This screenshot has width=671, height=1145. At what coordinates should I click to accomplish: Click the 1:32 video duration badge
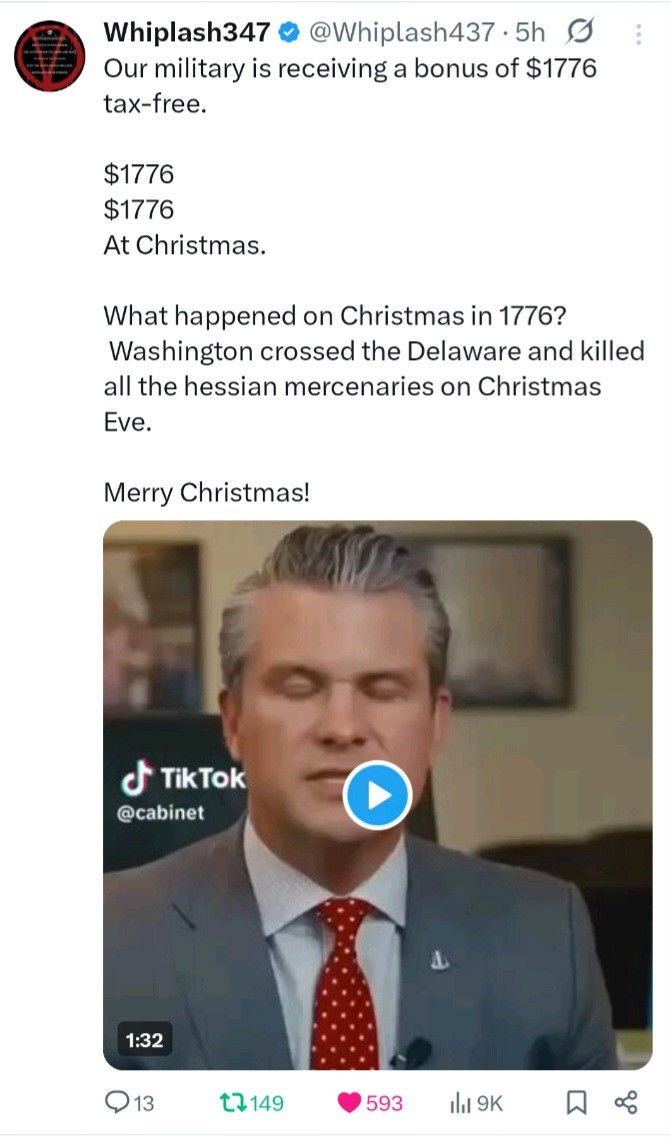(x=144, y=1040)
